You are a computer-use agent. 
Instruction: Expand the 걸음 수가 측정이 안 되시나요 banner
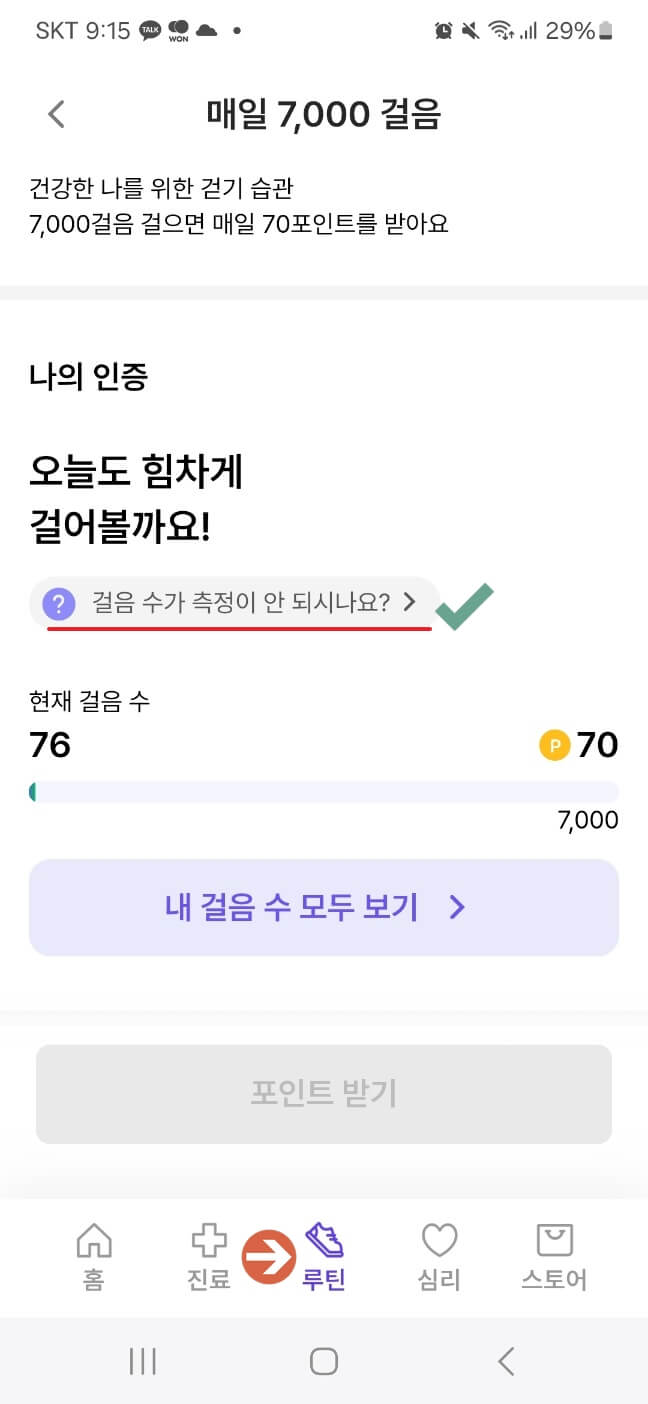(x=230, y=603)
